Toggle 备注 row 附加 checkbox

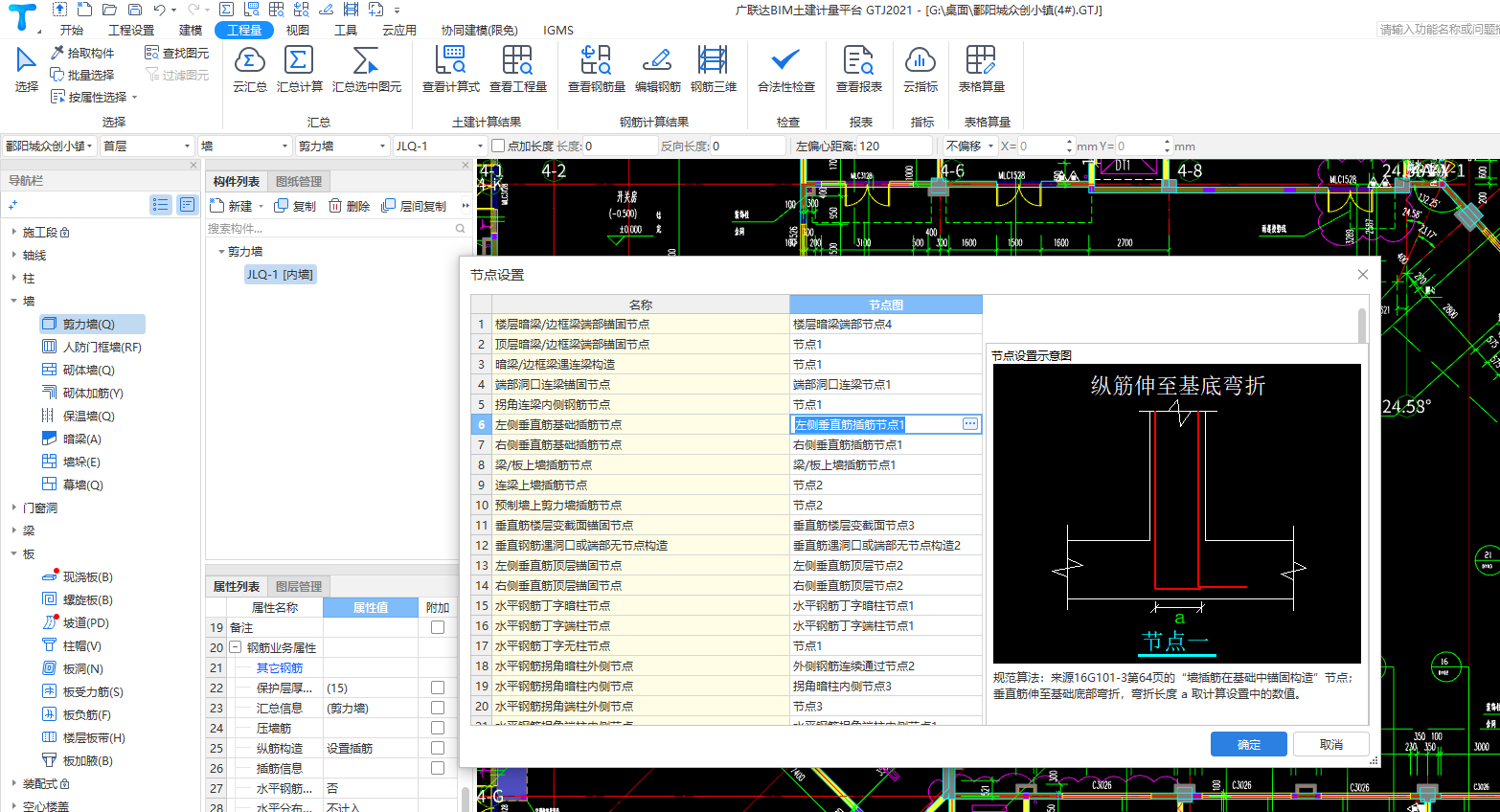438,627
